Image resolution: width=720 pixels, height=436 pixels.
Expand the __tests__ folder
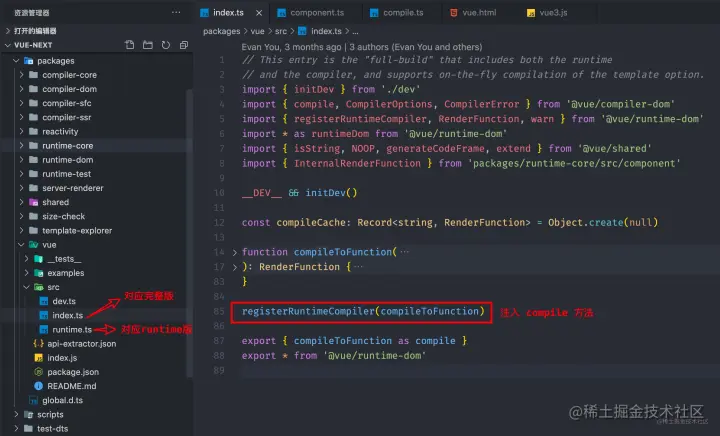[26, 259]
